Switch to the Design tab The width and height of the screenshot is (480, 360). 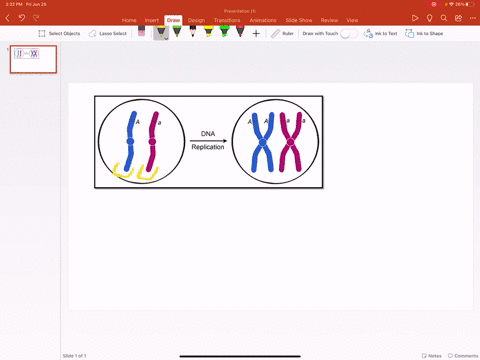196,20
